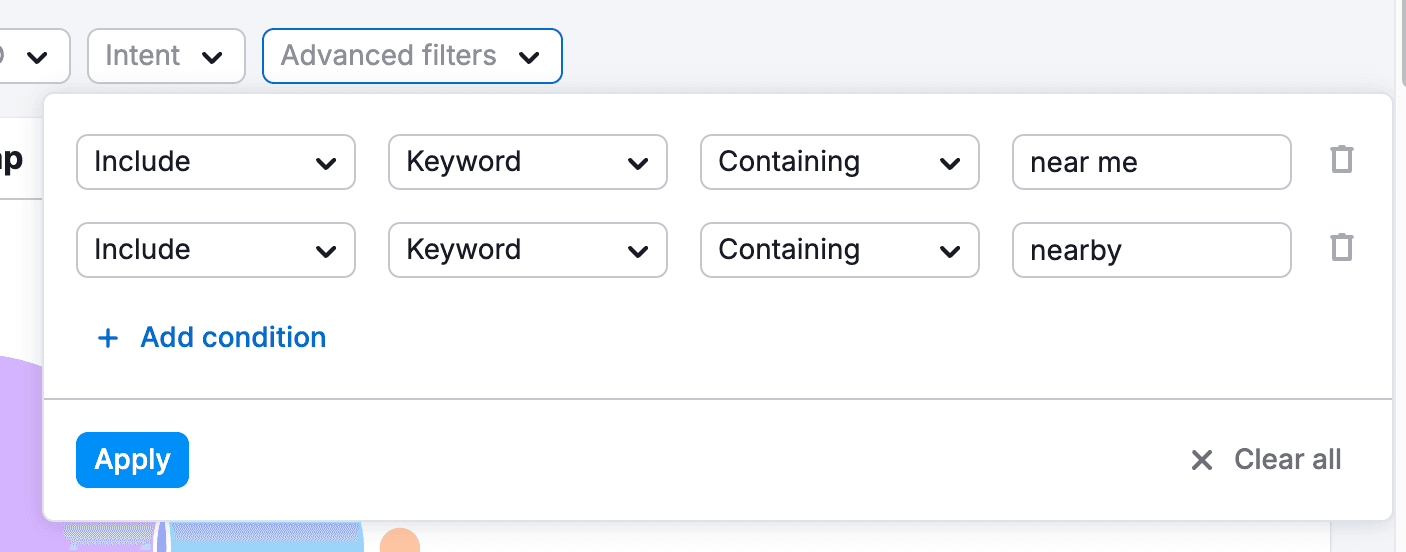Click the X icon next to Clear all

1201,460
